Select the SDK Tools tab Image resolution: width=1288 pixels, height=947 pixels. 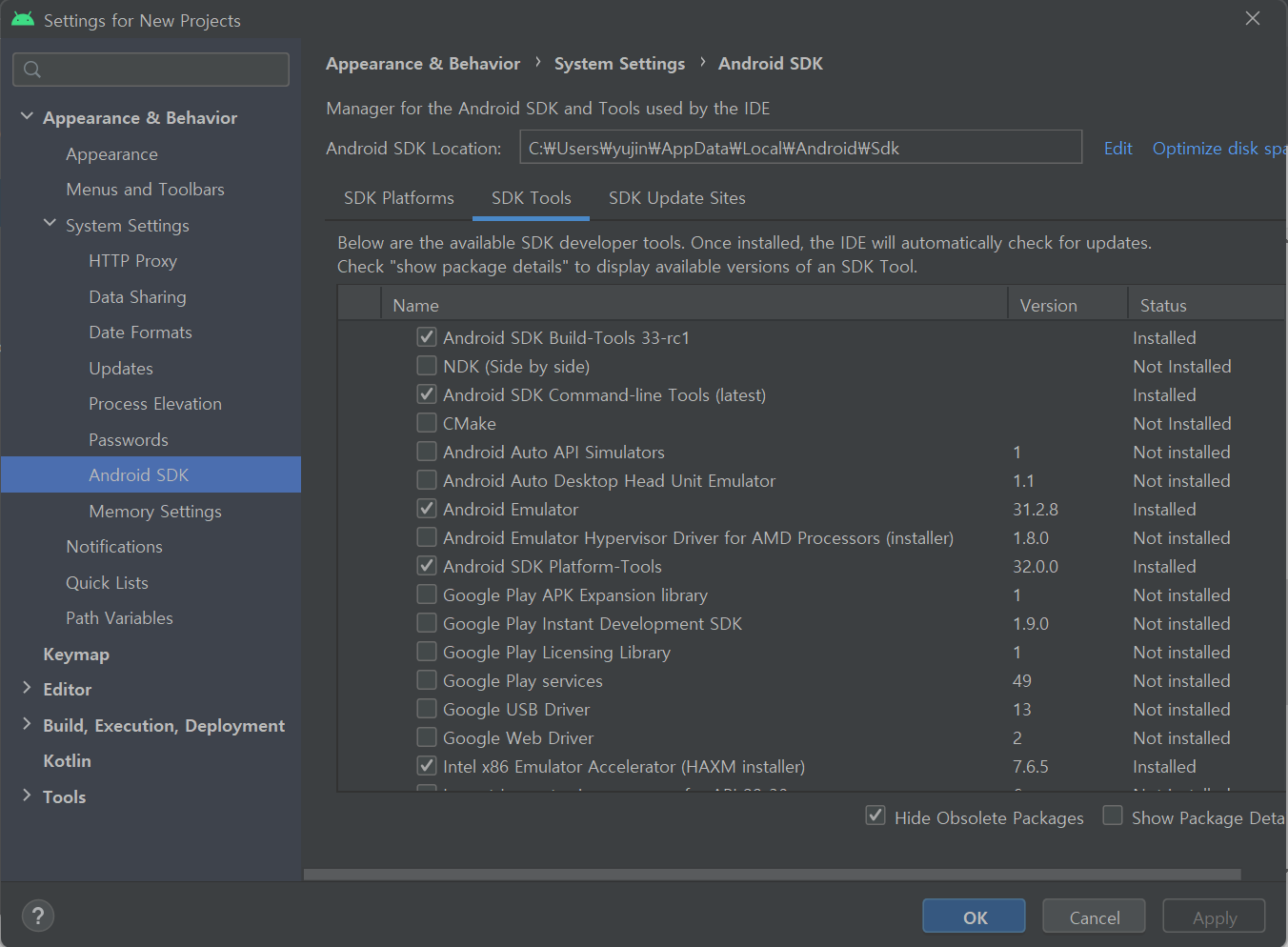(532, 198)
